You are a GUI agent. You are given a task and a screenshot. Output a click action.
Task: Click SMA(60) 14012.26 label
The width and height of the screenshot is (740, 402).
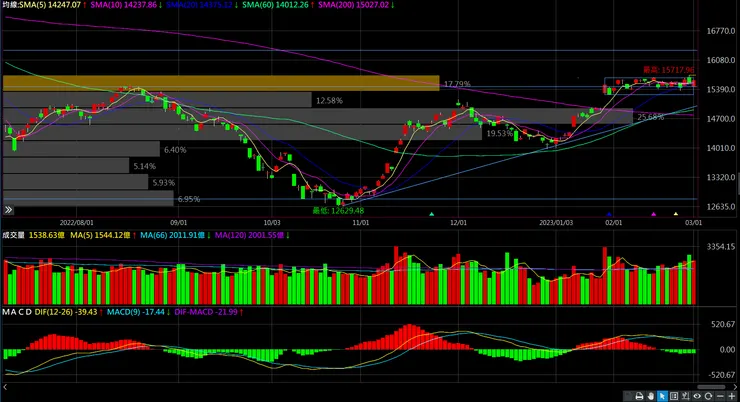pyautogui.click(x=275, y=5)
